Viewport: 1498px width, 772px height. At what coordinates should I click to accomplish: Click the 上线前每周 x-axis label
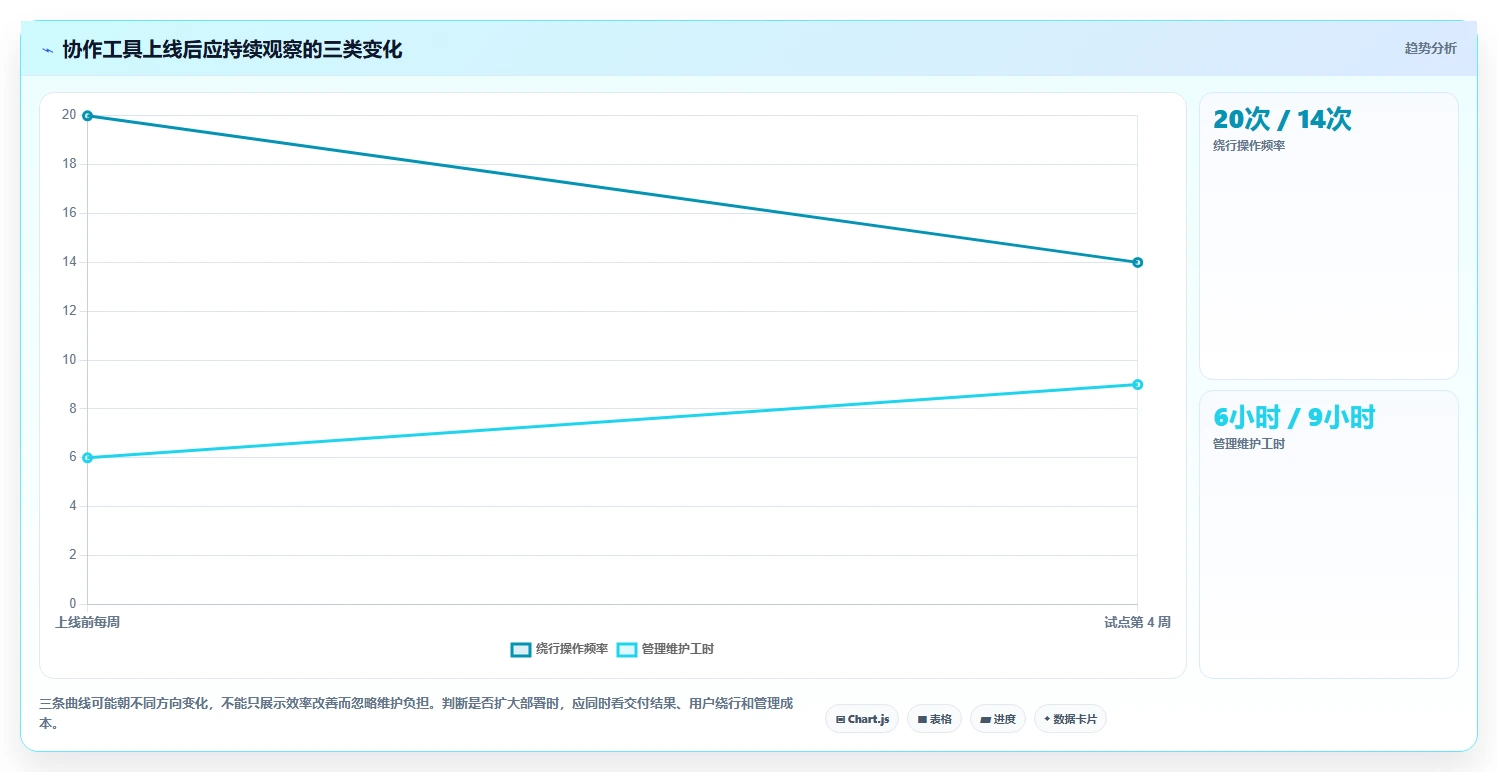pos(88,622)
